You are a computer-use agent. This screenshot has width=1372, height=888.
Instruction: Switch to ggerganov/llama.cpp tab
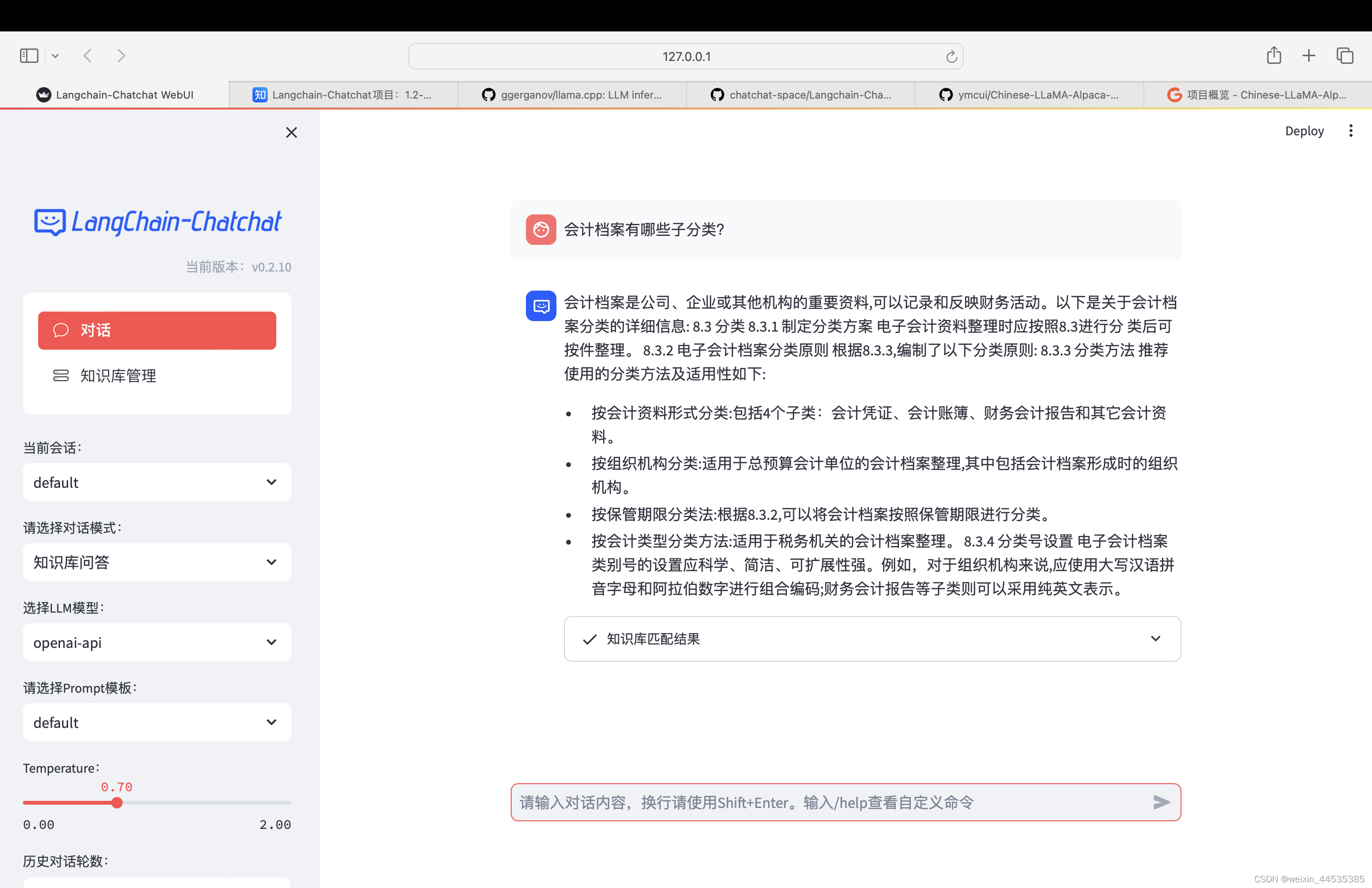pyautogui.click(x=572, y=95)
